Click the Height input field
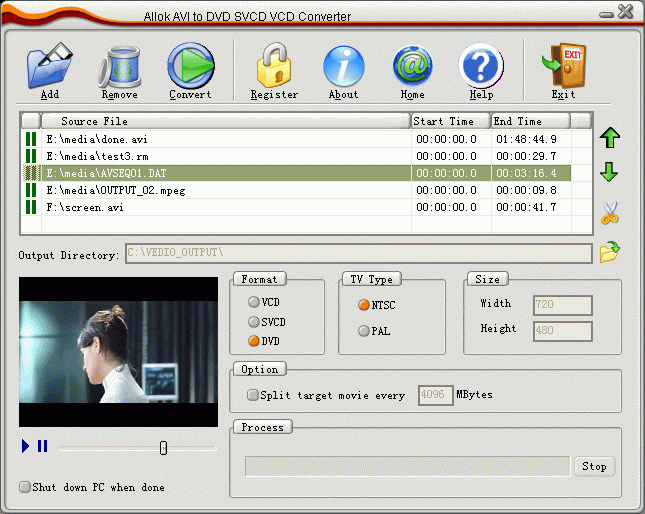645x514 pixels. pos(563,331)
